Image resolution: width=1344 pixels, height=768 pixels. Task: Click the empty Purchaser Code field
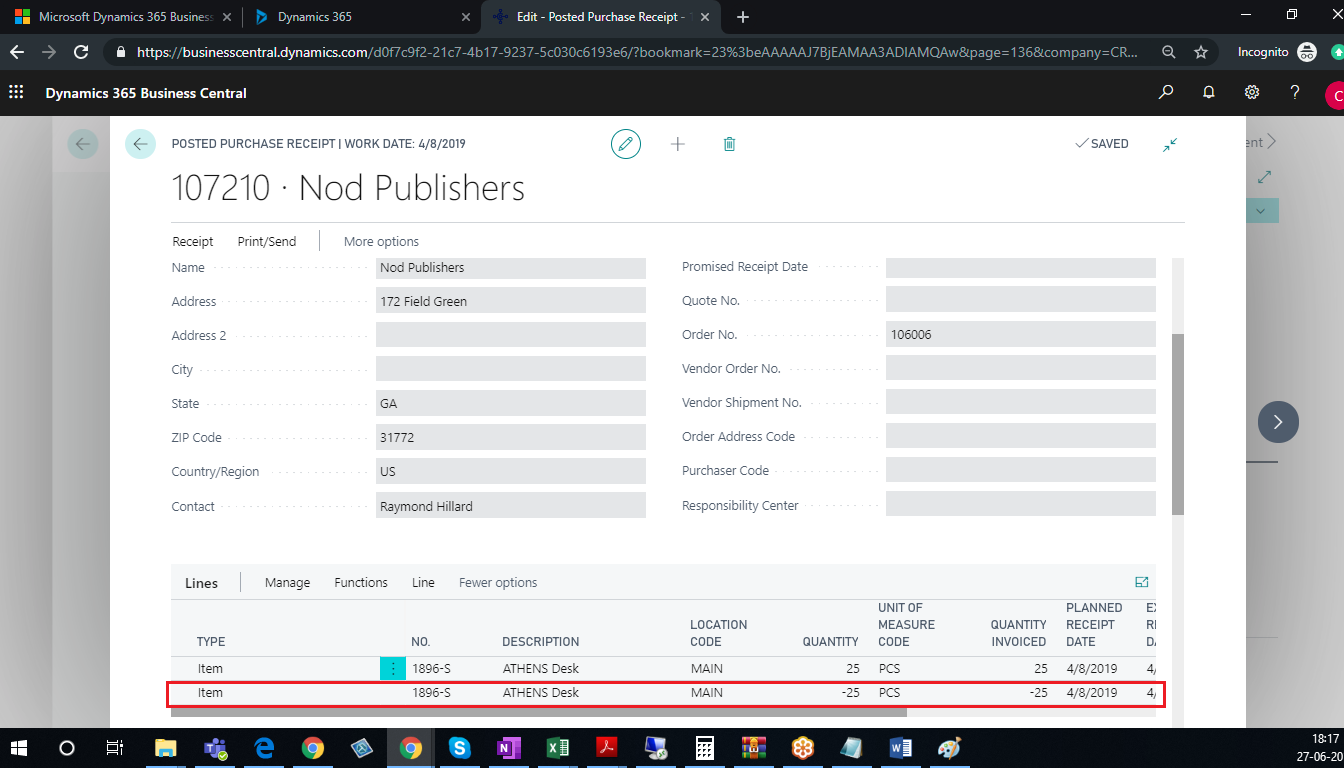(x=1021, y=471)
